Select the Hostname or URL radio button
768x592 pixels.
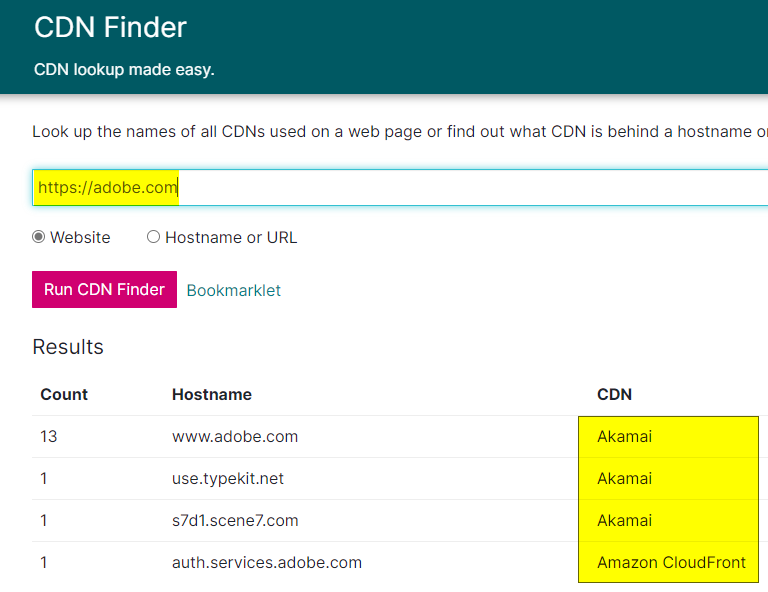tap(153, 237)
